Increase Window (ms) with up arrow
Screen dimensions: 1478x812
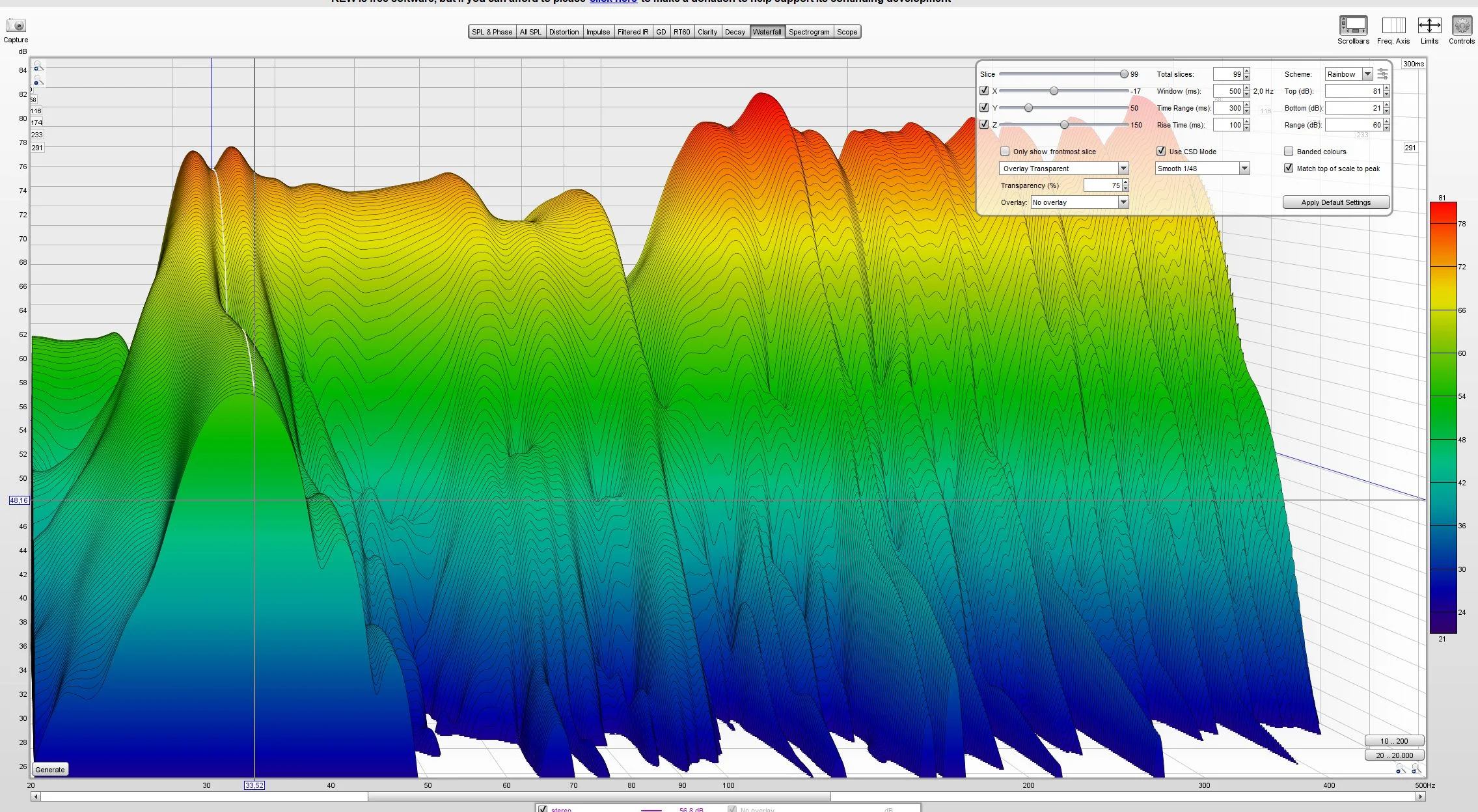tap(1247, 88)
